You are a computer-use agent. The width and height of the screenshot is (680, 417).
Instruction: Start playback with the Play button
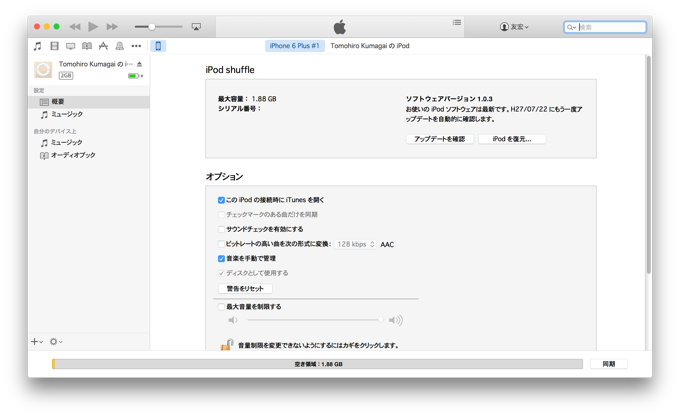coord(93,27)
